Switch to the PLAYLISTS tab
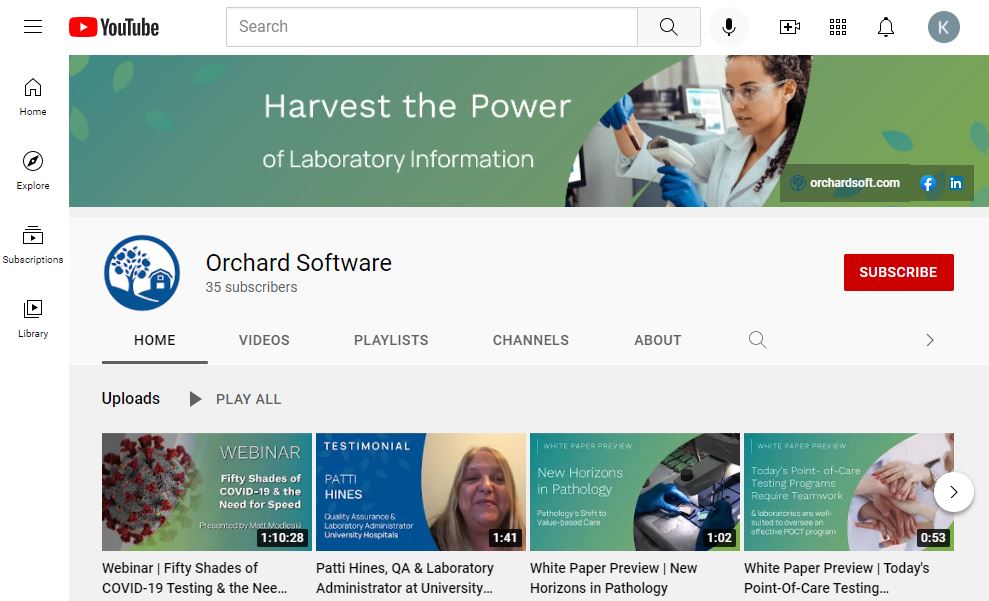The width and height of the screenshot is (989, 601). pyautogui.click(x=391, y=341)
